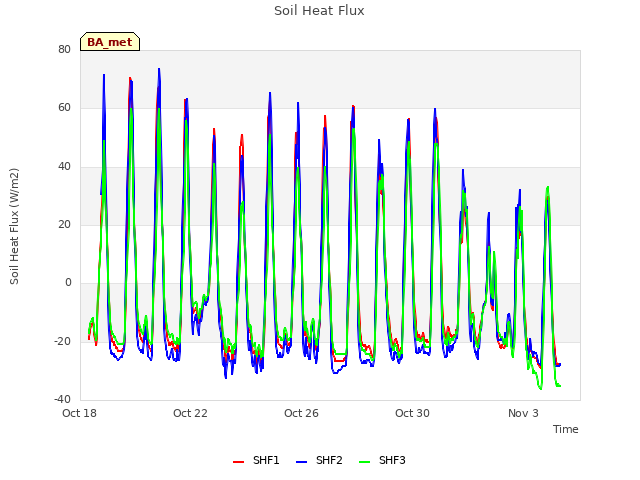Click the -40 y-axis tick label
This screenshot has height=480, width=640.
(x=62, y=399)
